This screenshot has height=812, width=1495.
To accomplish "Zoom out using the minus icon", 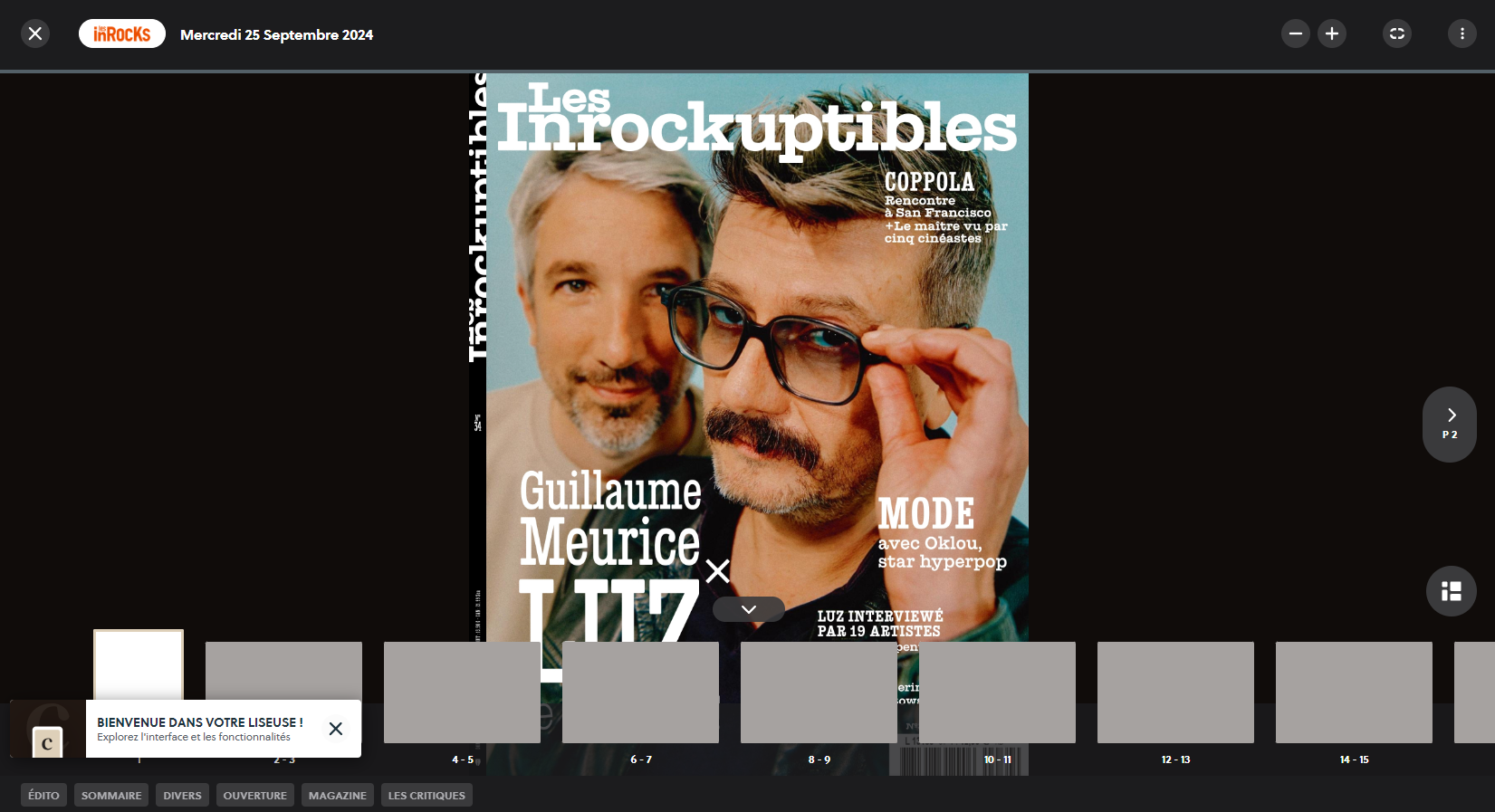I will [1295, 33].
